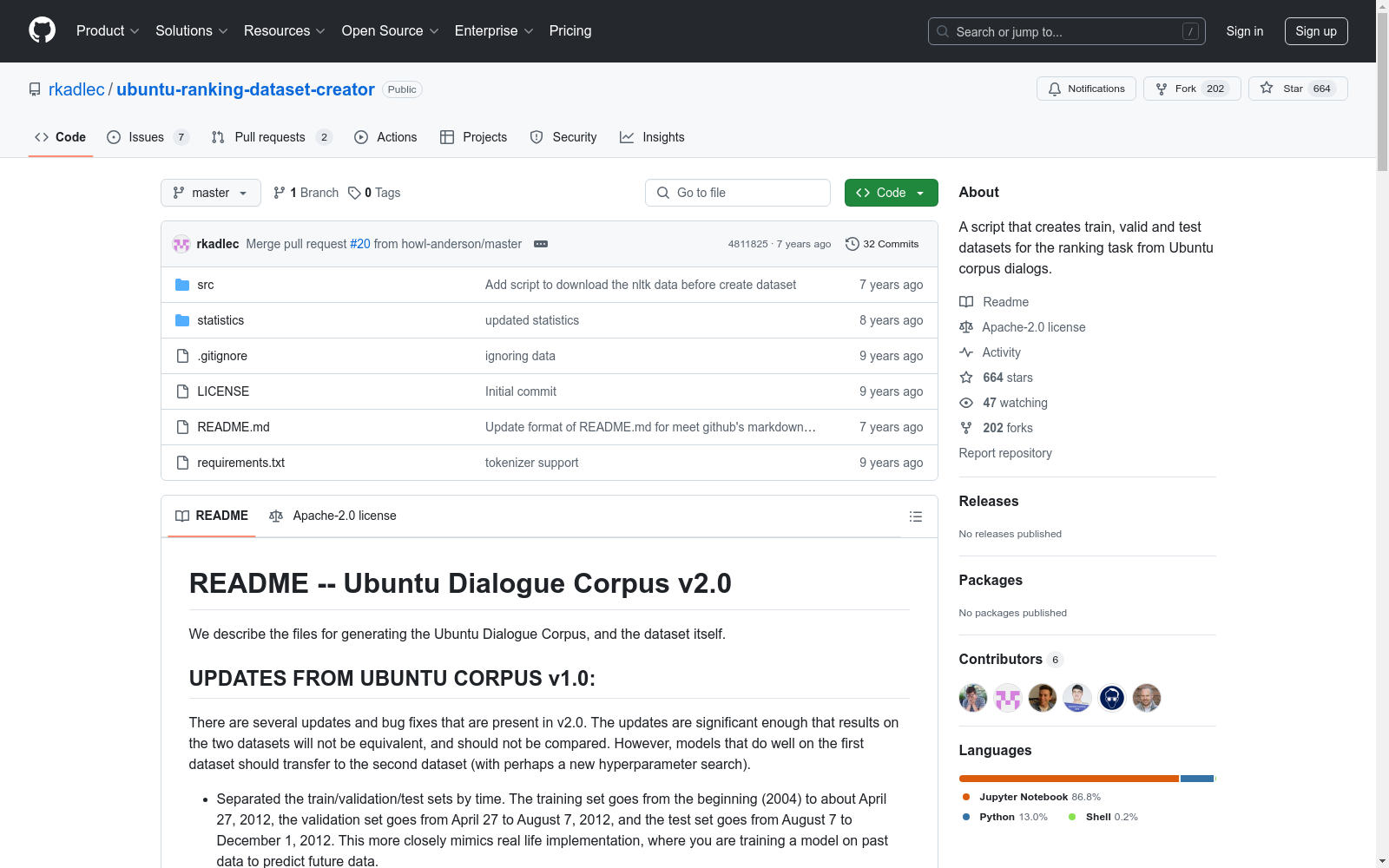Open the Product dropdown menu

pyautogui.click(x=108, y=31)
